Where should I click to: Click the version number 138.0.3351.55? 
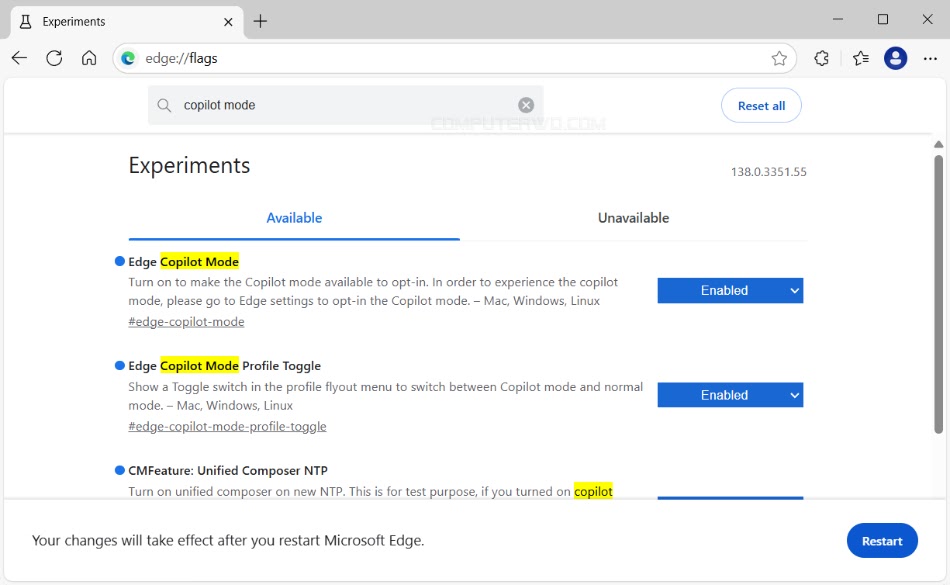click(x=768, y=172)
